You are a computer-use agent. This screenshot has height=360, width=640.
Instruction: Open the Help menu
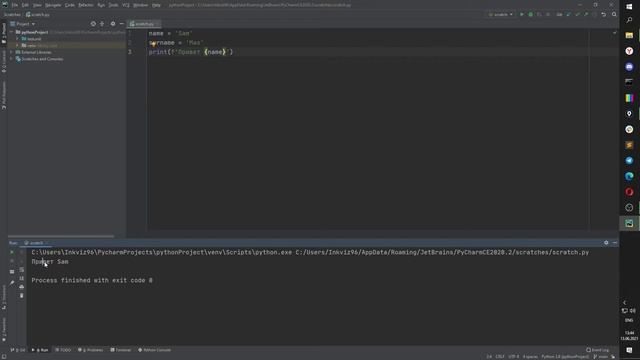coord(156,5)
